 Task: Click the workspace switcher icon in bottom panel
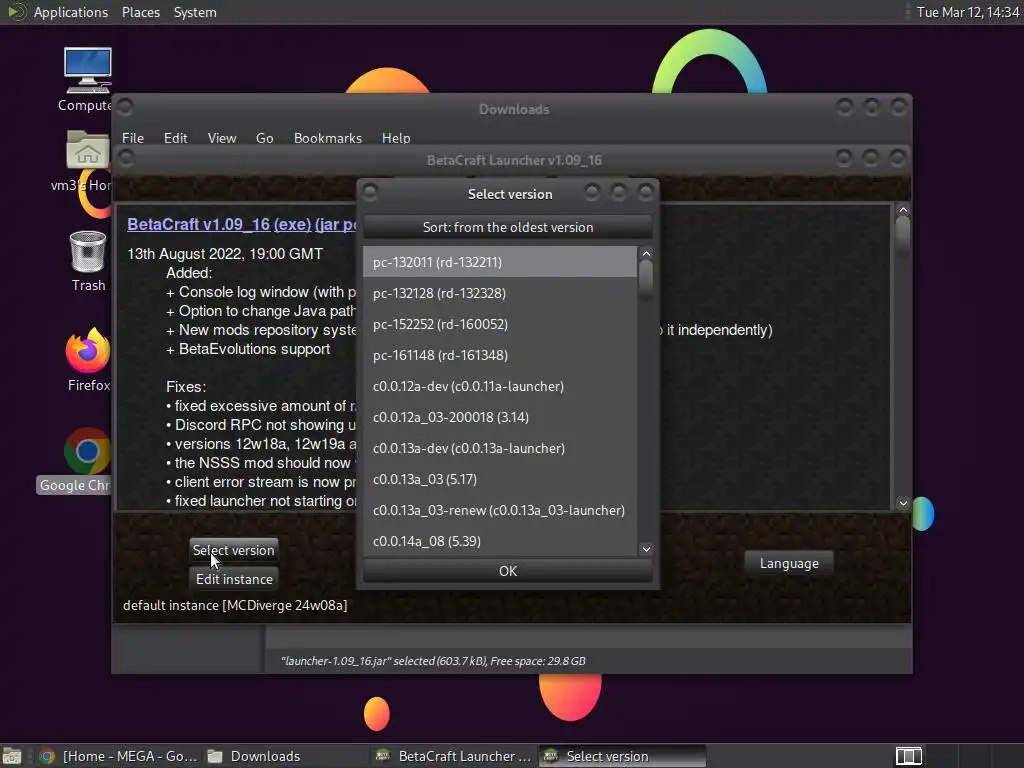click(908, 756)
